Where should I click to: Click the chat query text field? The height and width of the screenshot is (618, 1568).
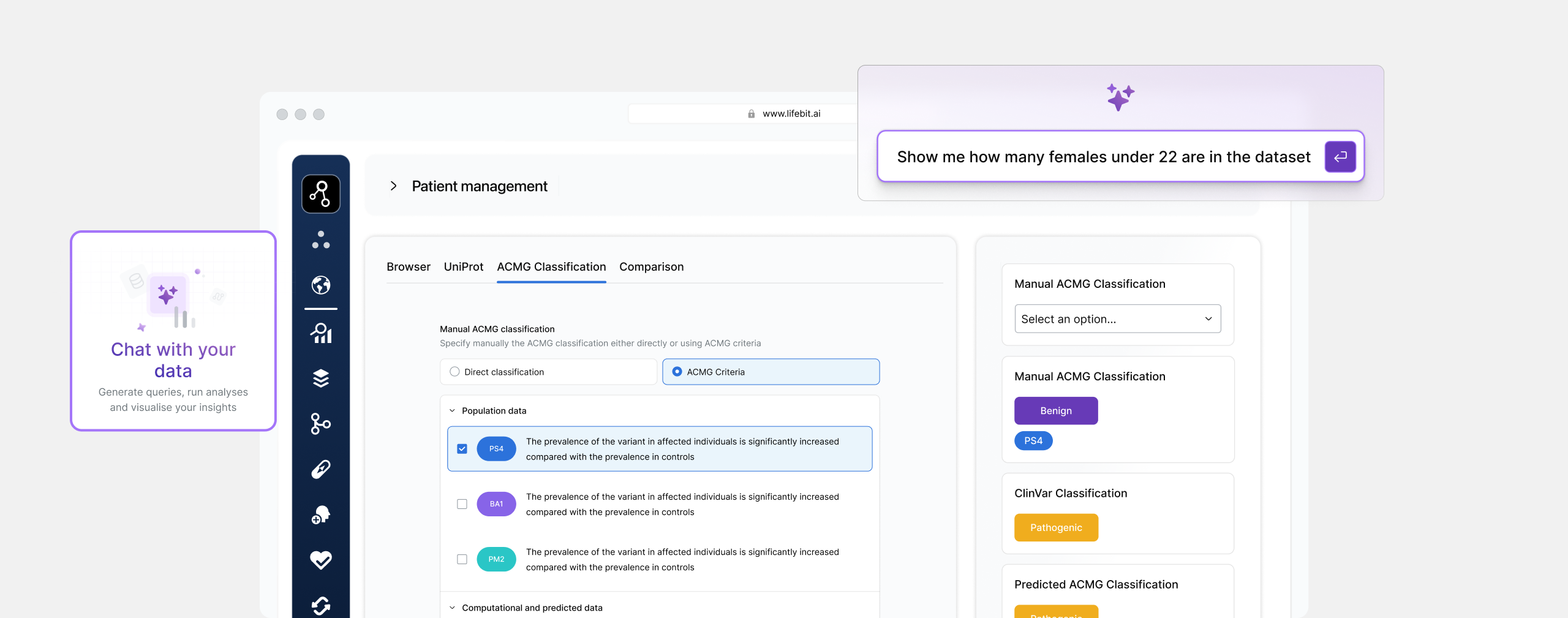(x=1102, y=157)
